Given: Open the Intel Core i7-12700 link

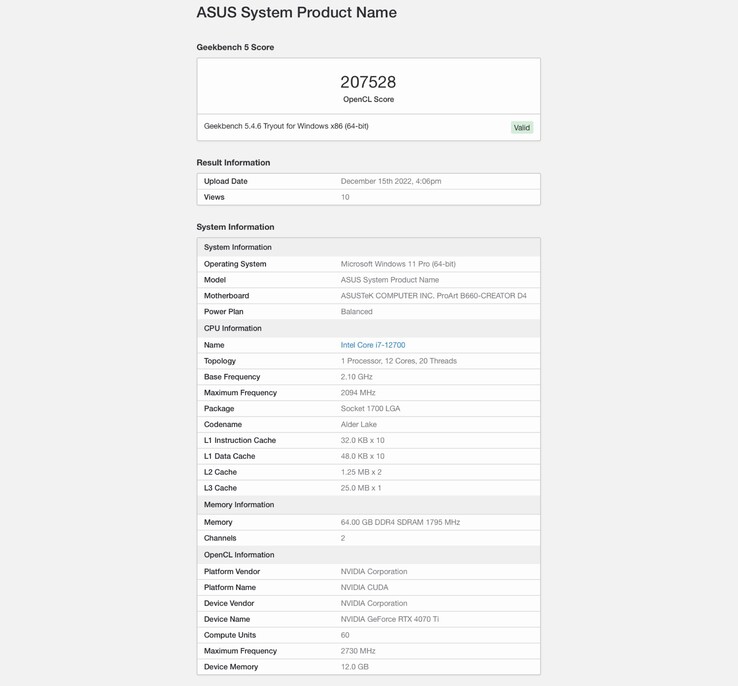Looking at the screenshot, I should pyautogui.click(x=372, y=345).
